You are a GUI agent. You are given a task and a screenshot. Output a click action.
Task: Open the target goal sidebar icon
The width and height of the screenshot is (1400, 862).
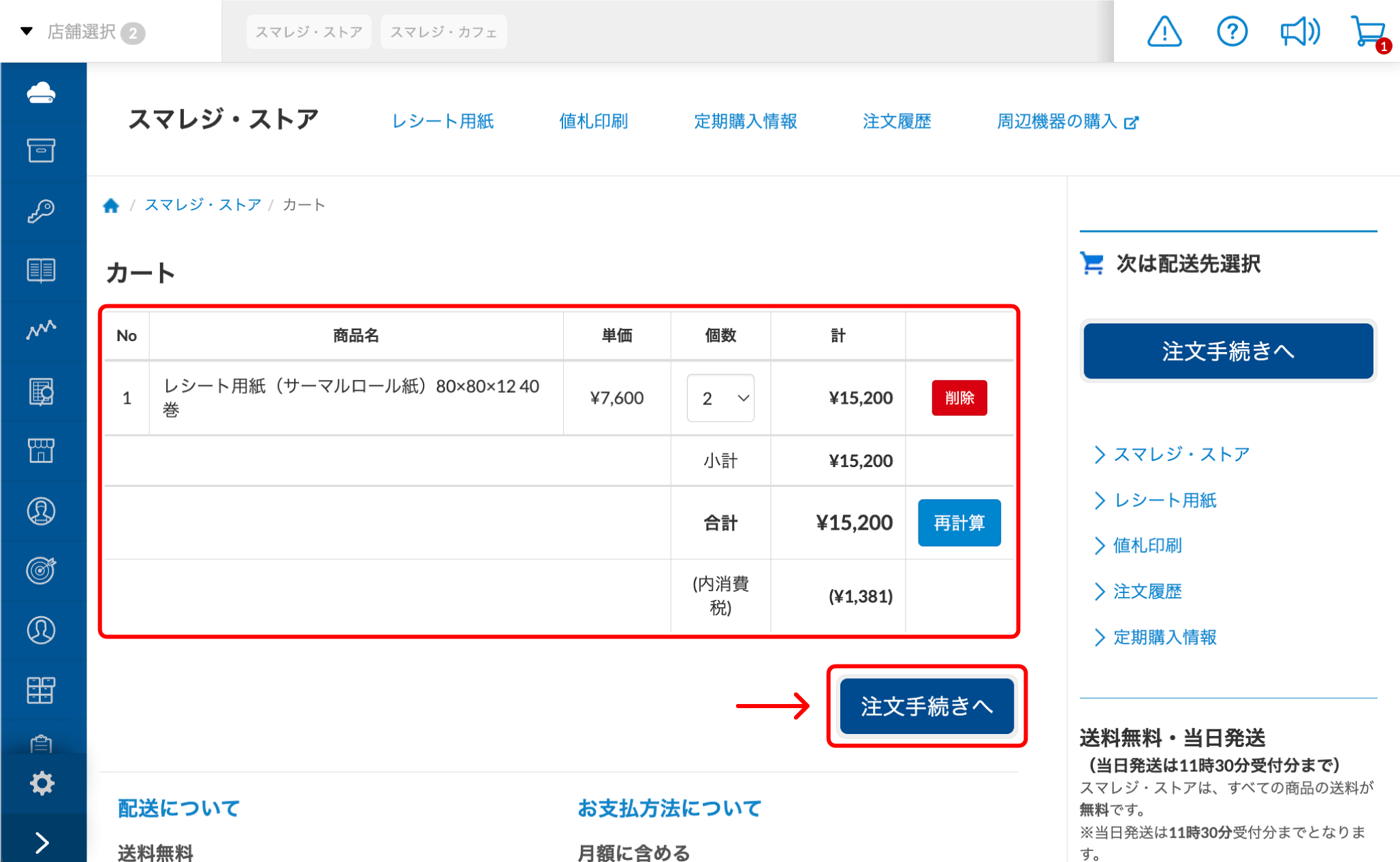pyautogui.click(x=42, y=570)
